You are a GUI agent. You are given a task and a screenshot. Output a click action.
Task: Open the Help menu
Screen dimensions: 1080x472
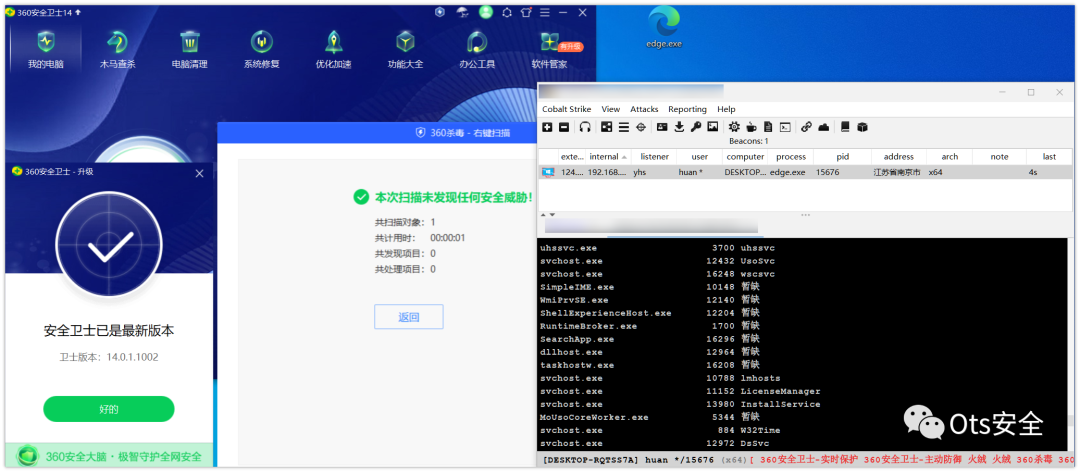[x=726, y=109]
